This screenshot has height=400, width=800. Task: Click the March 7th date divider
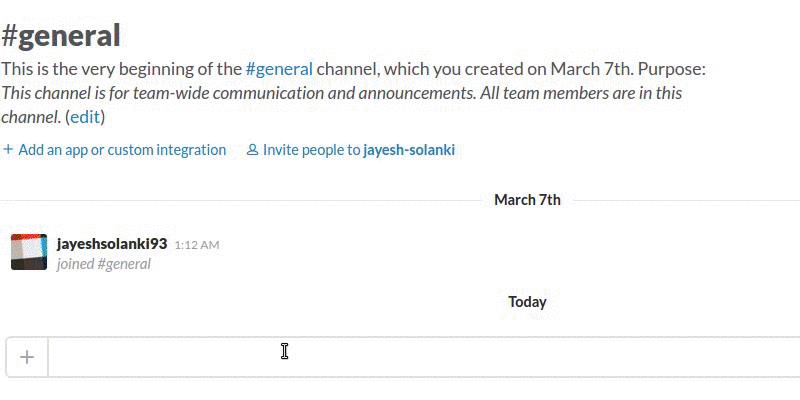pyautogui.click(x=527, y=200)
